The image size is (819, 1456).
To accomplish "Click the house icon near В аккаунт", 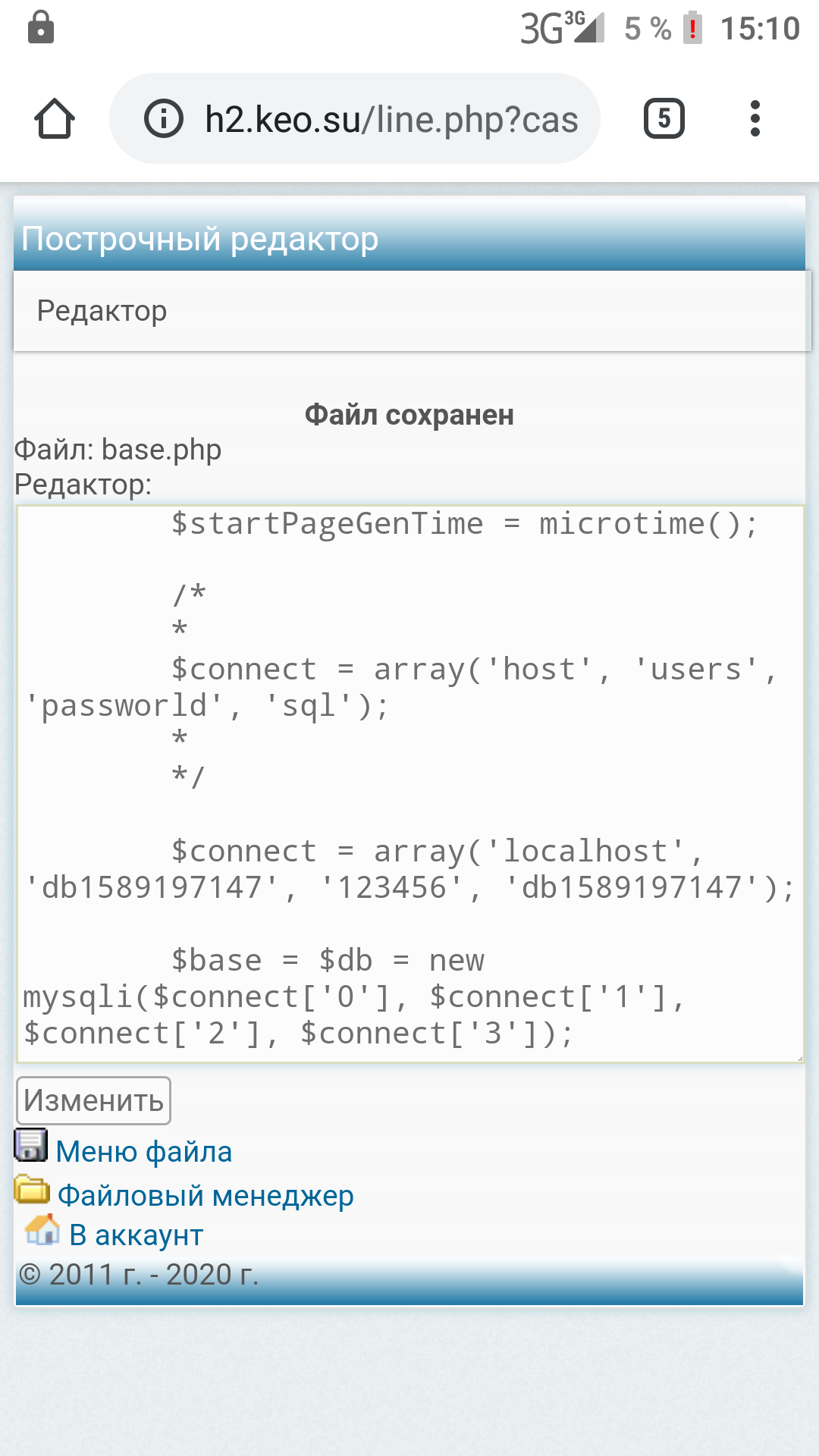I will [42, 1230].
